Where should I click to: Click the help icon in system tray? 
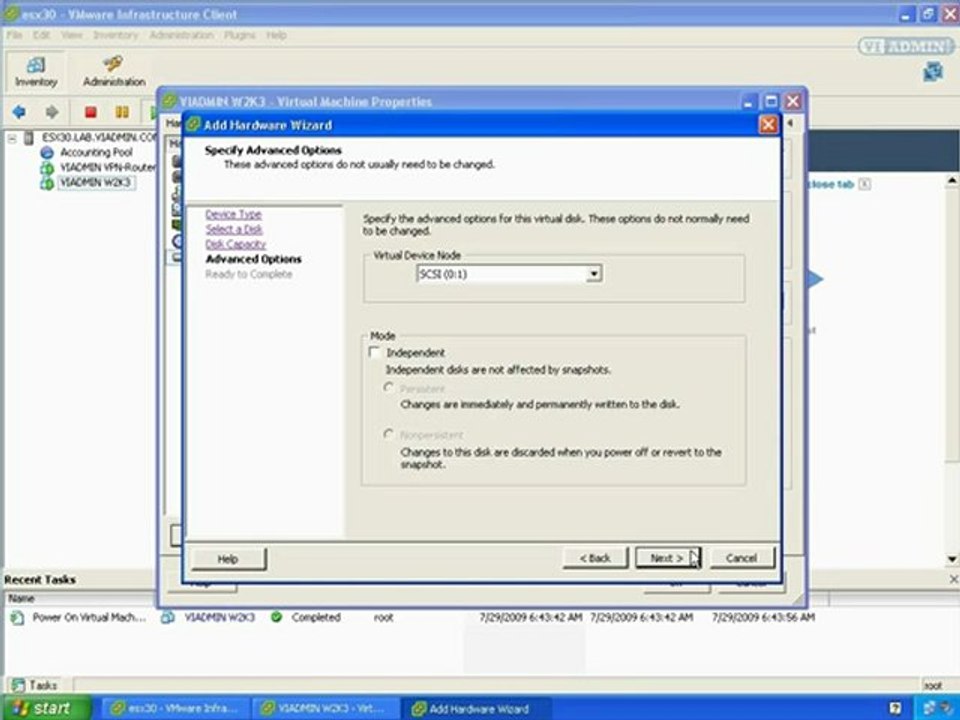pos(894,708)
